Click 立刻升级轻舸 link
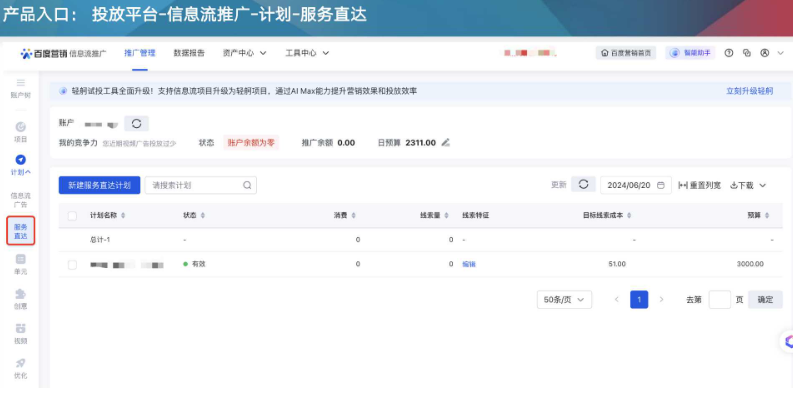Viewport: 793px width, 394px height. (750, 91)
